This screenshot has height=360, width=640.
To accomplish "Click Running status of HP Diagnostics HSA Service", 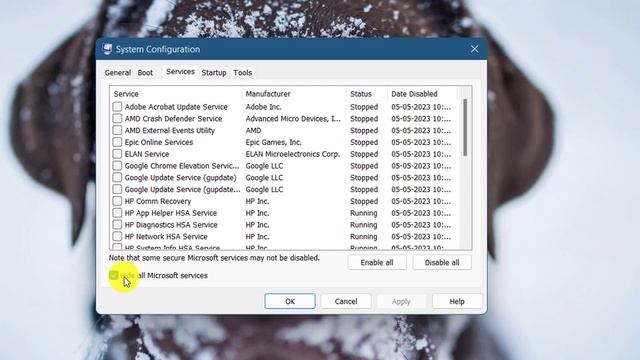I will click(363, 225).
